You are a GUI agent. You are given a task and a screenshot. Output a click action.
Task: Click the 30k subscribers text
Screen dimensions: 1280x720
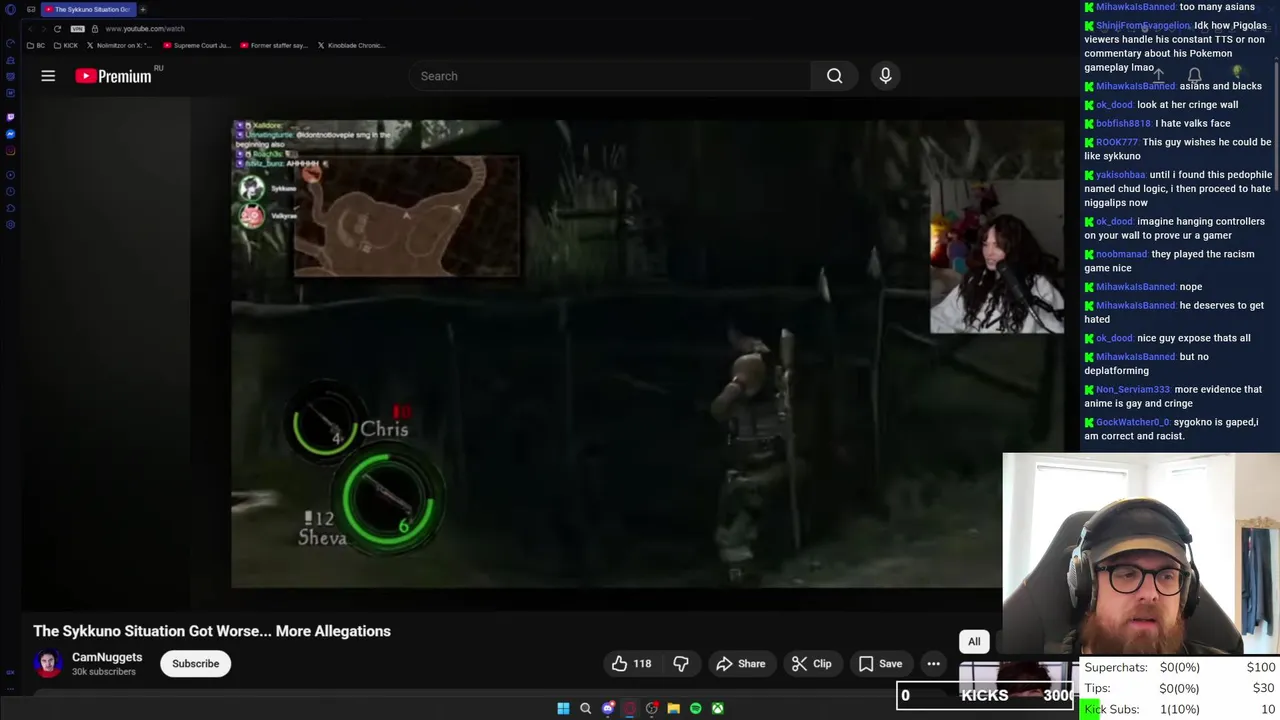[104, 672]
